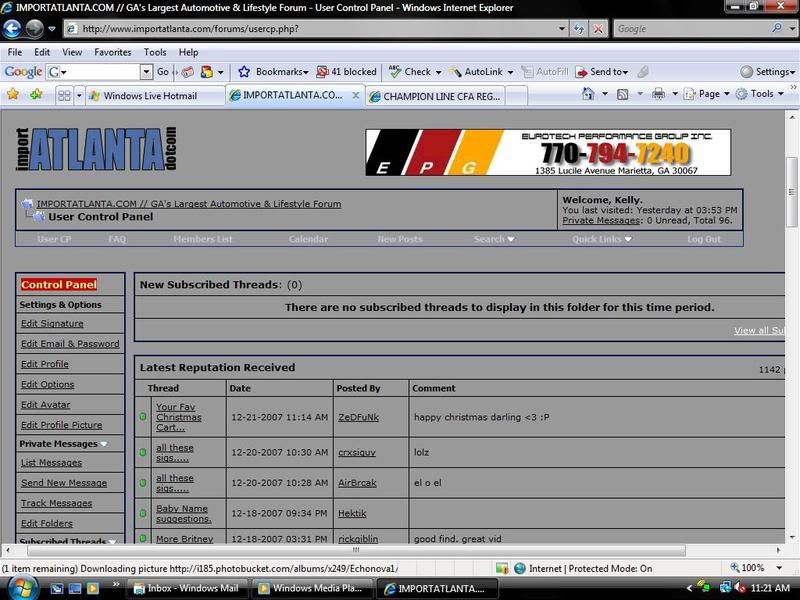
Task: Click the horizontal scrollbar at page bottom
Action: (400, 550)
